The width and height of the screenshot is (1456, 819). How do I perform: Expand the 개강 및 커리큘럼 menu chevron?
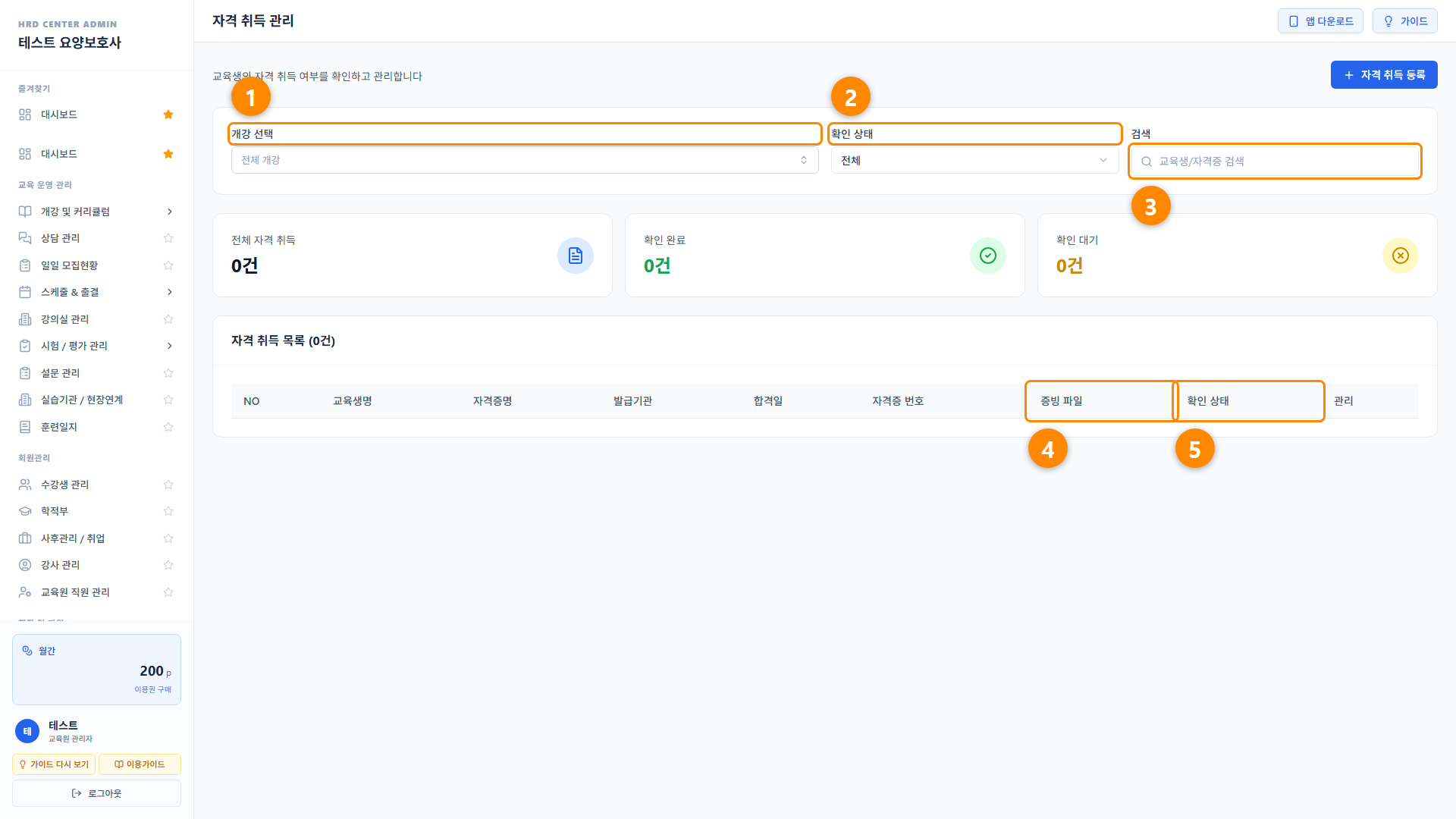click(169, 212)
